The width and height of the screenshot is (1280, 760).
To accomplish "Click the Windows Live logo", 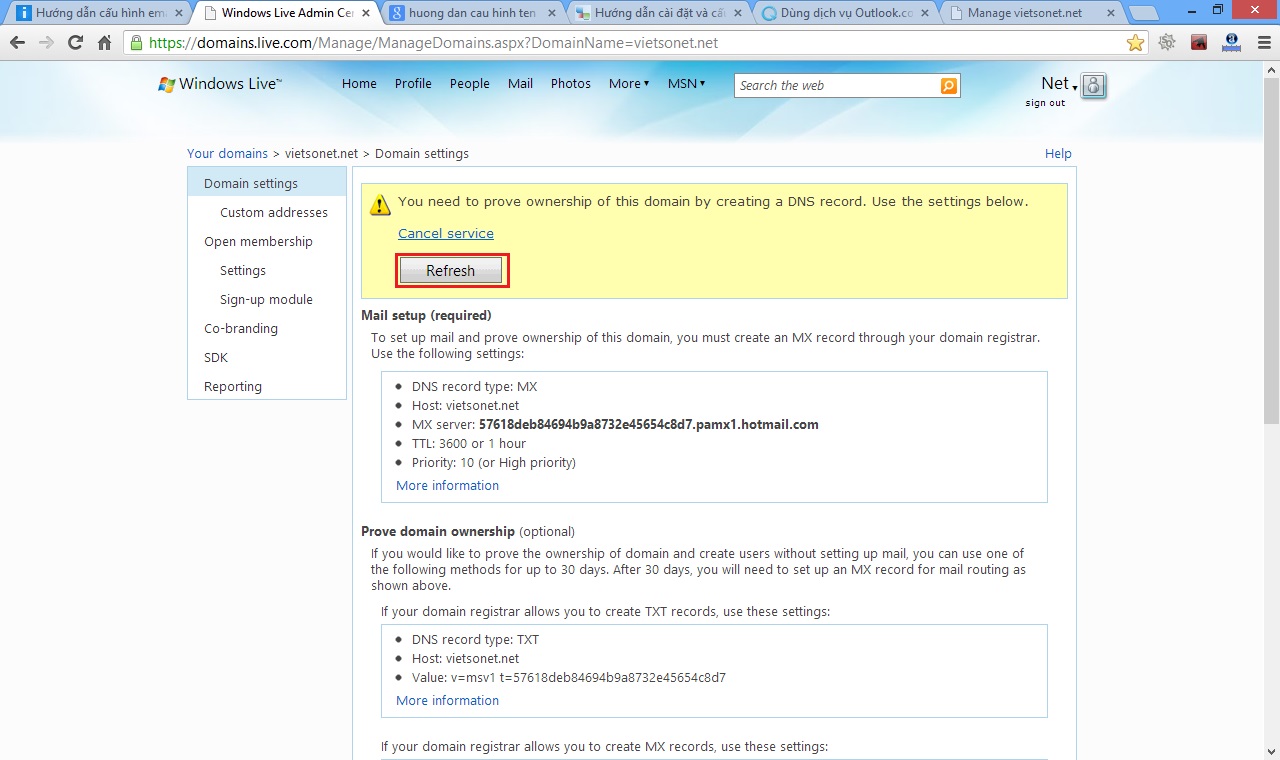I will (x=220, y=84).
